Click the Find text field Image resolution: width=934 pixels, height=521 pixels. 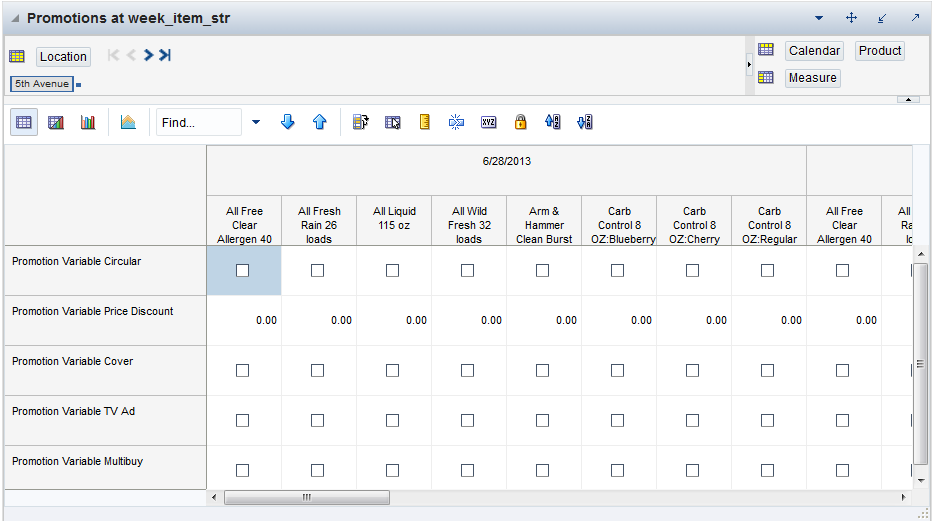pos(199,123)
